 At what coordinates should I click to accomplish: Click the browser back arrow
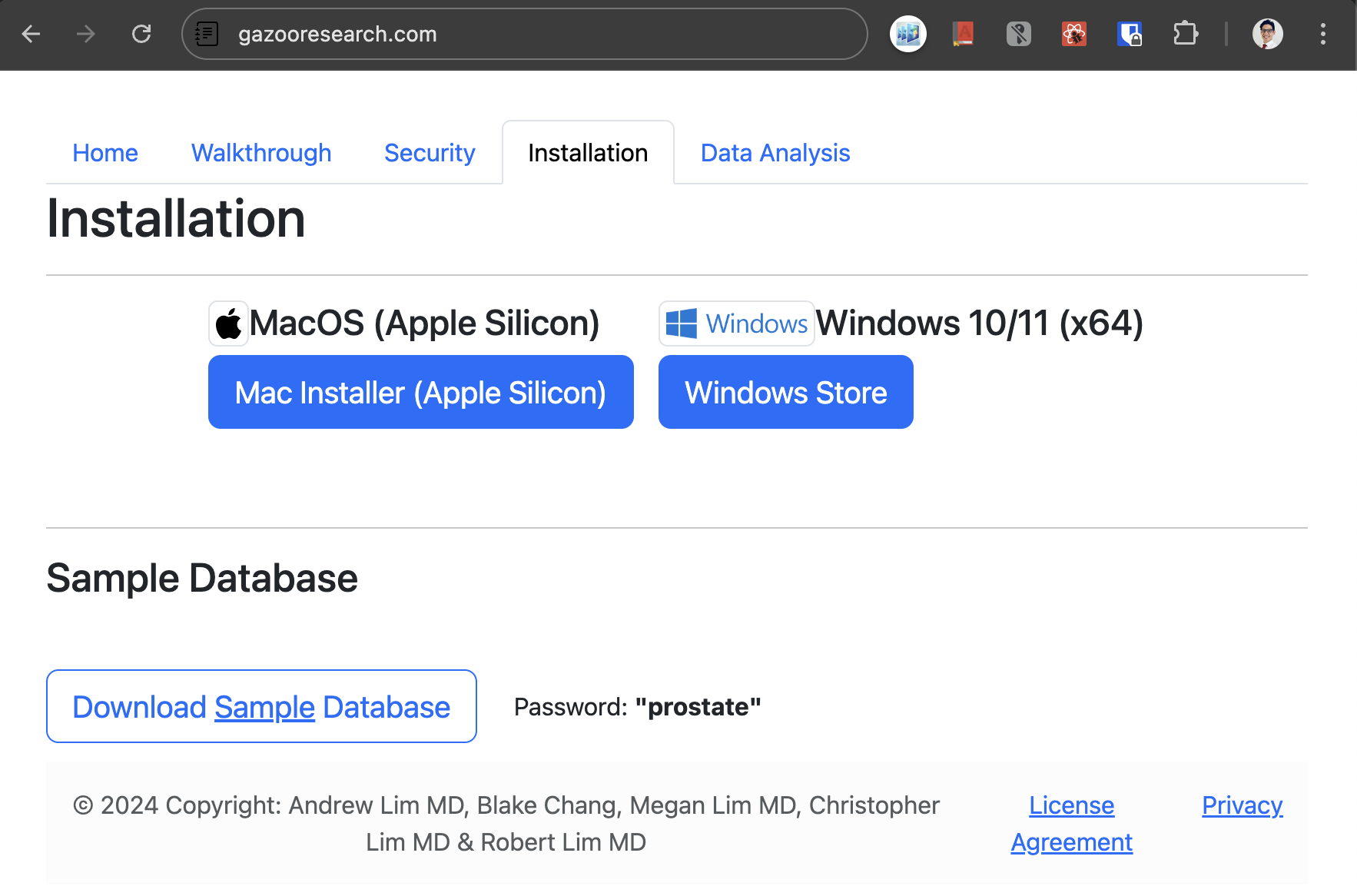31,34
